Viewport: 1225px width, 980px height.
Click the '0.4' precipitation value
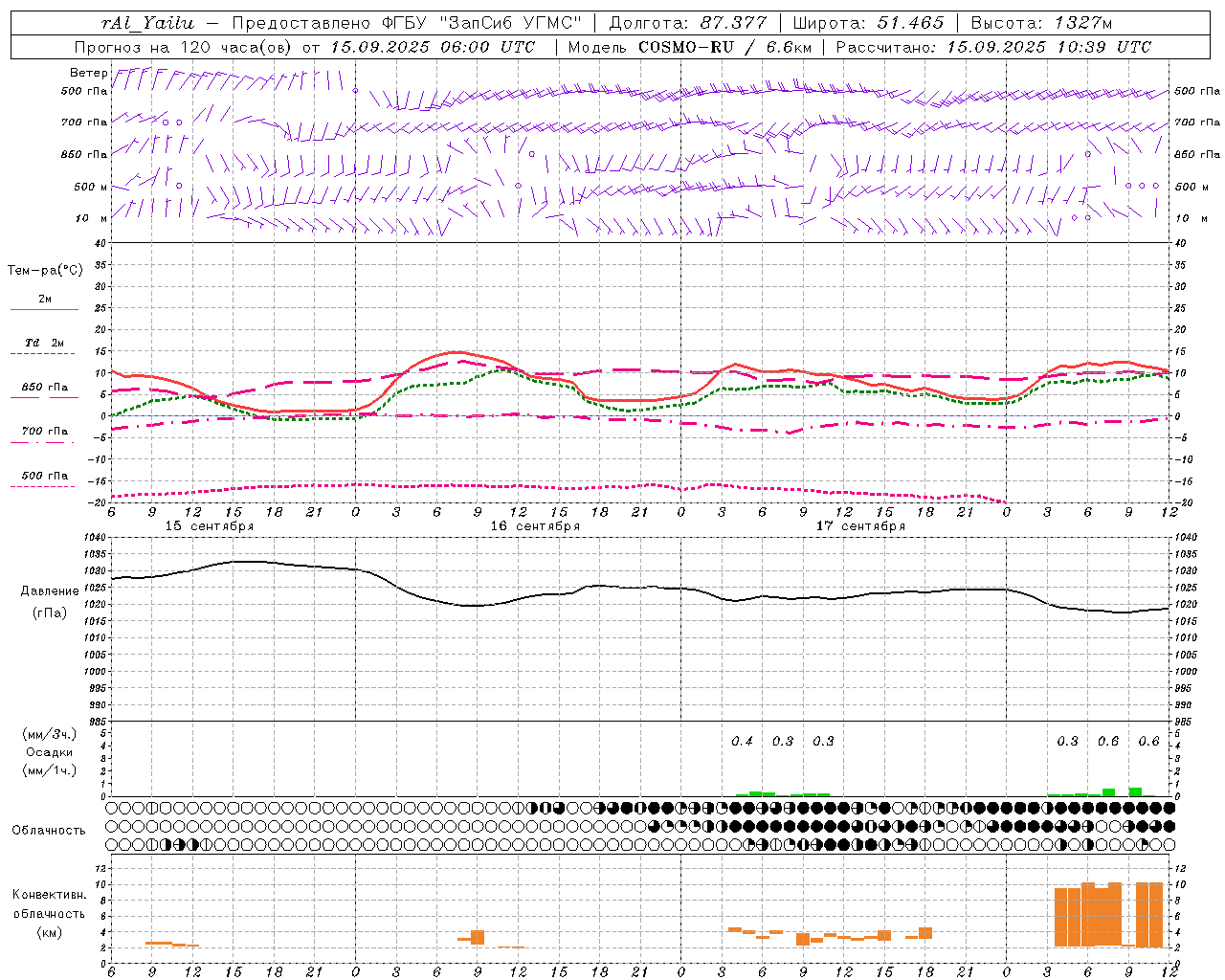click(742, 741)
